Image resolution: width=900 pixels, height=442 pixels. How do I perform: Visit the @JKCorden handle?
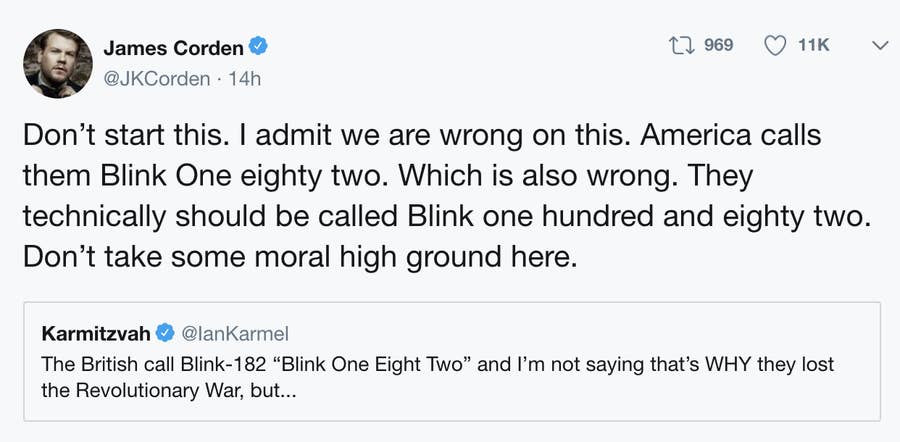point(156,78)
